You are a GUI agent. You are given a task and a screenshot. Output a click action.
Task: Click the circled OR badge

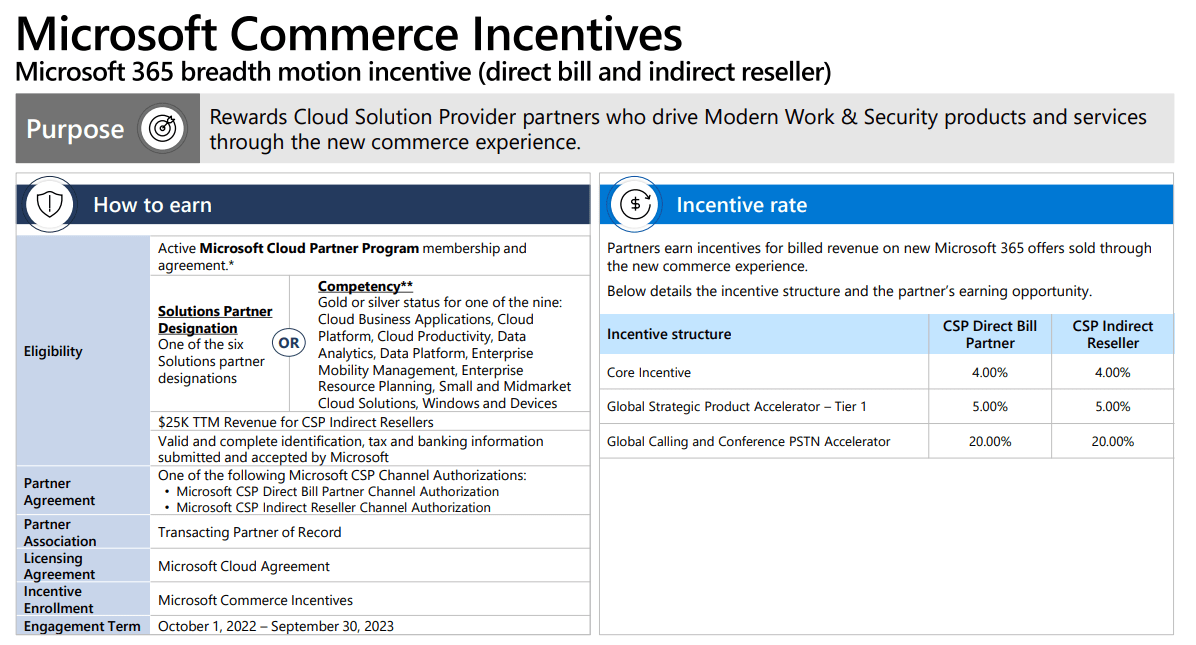pos(288,343)
